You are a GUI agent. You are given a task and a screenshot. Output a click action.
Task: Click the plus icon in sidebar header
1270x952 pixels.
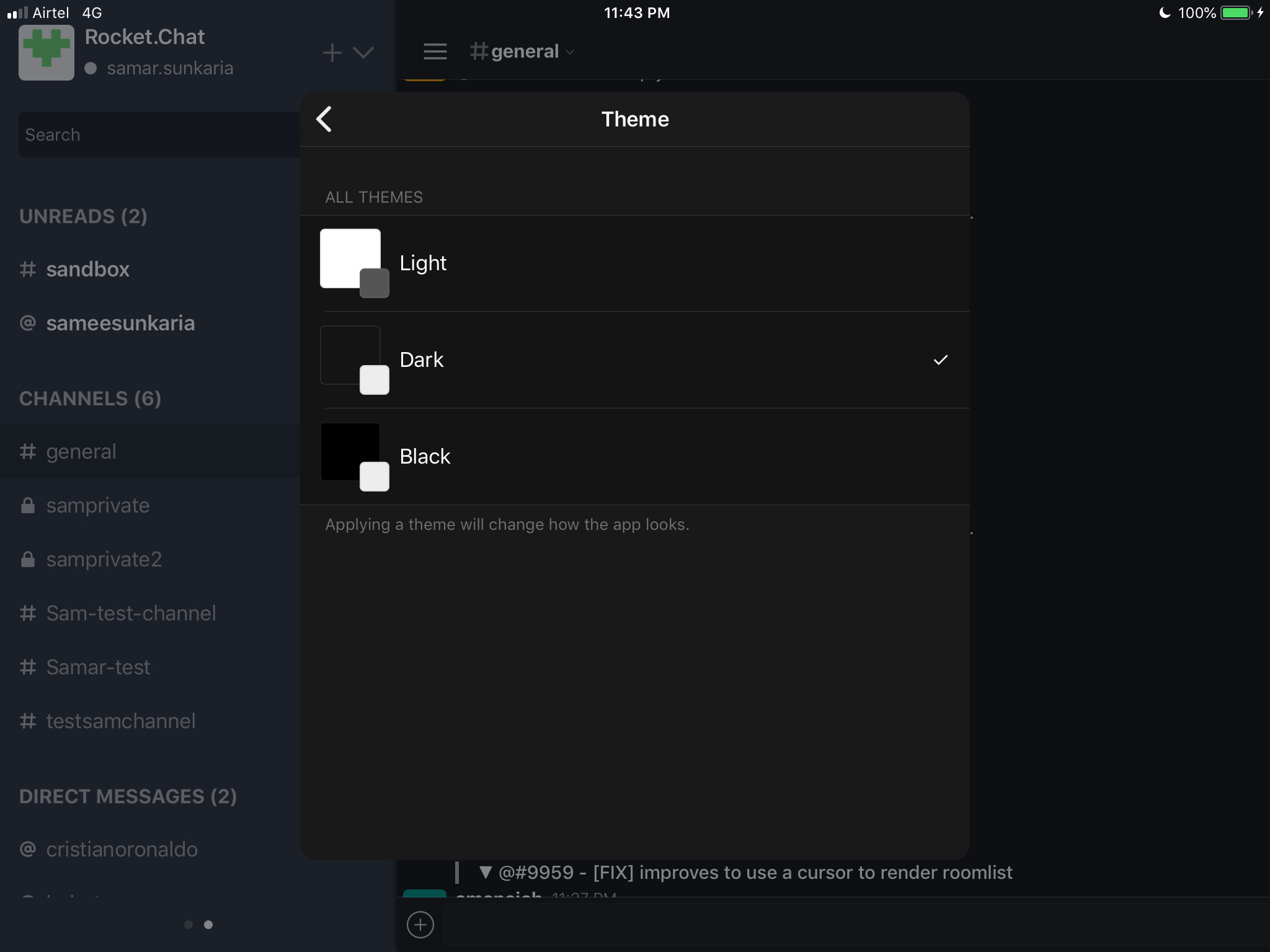point(332,53)
